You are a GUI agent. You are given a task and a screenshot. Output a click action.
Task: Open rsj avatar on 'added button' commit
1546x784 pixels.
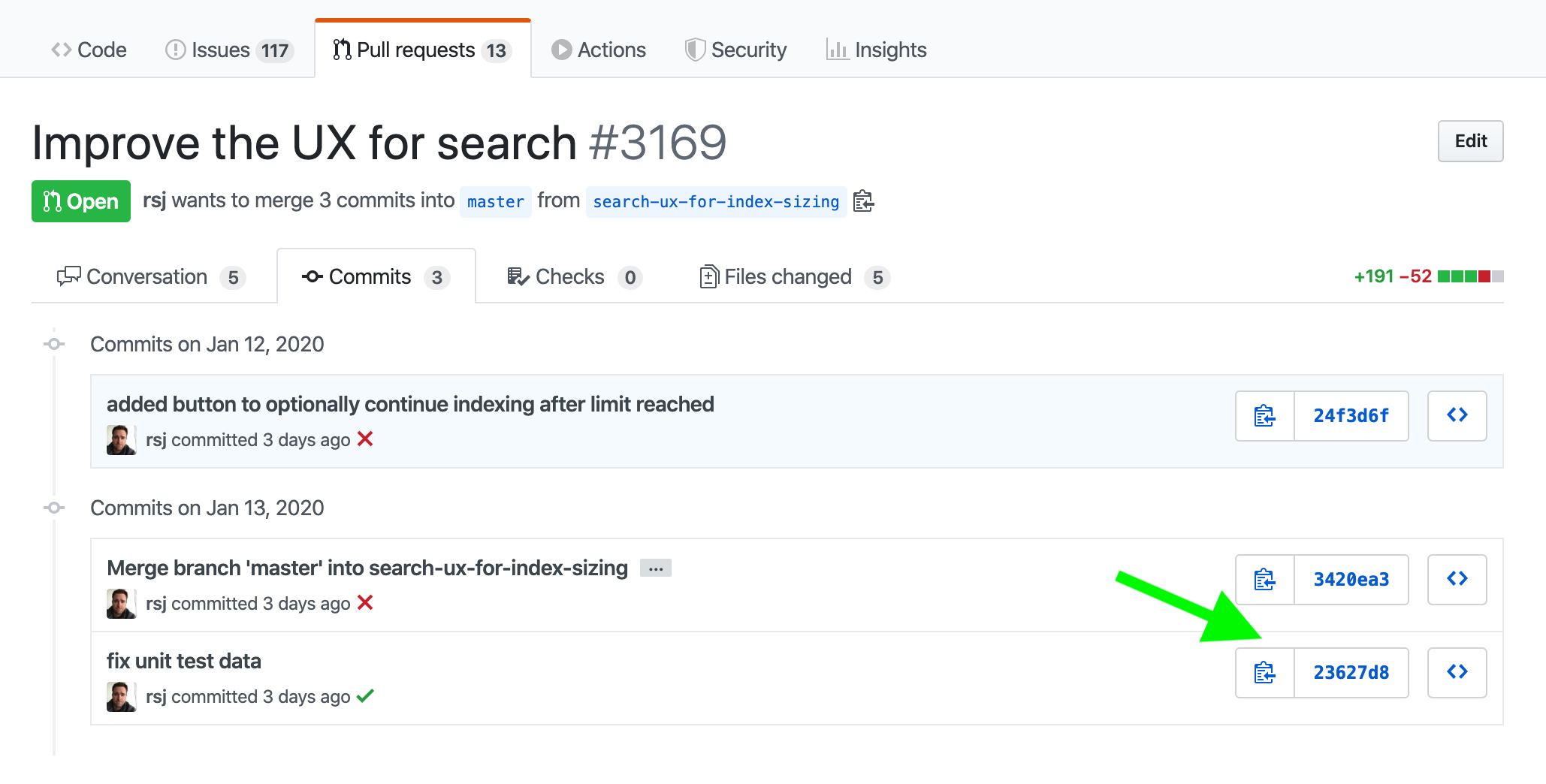[x=121, y=440]
